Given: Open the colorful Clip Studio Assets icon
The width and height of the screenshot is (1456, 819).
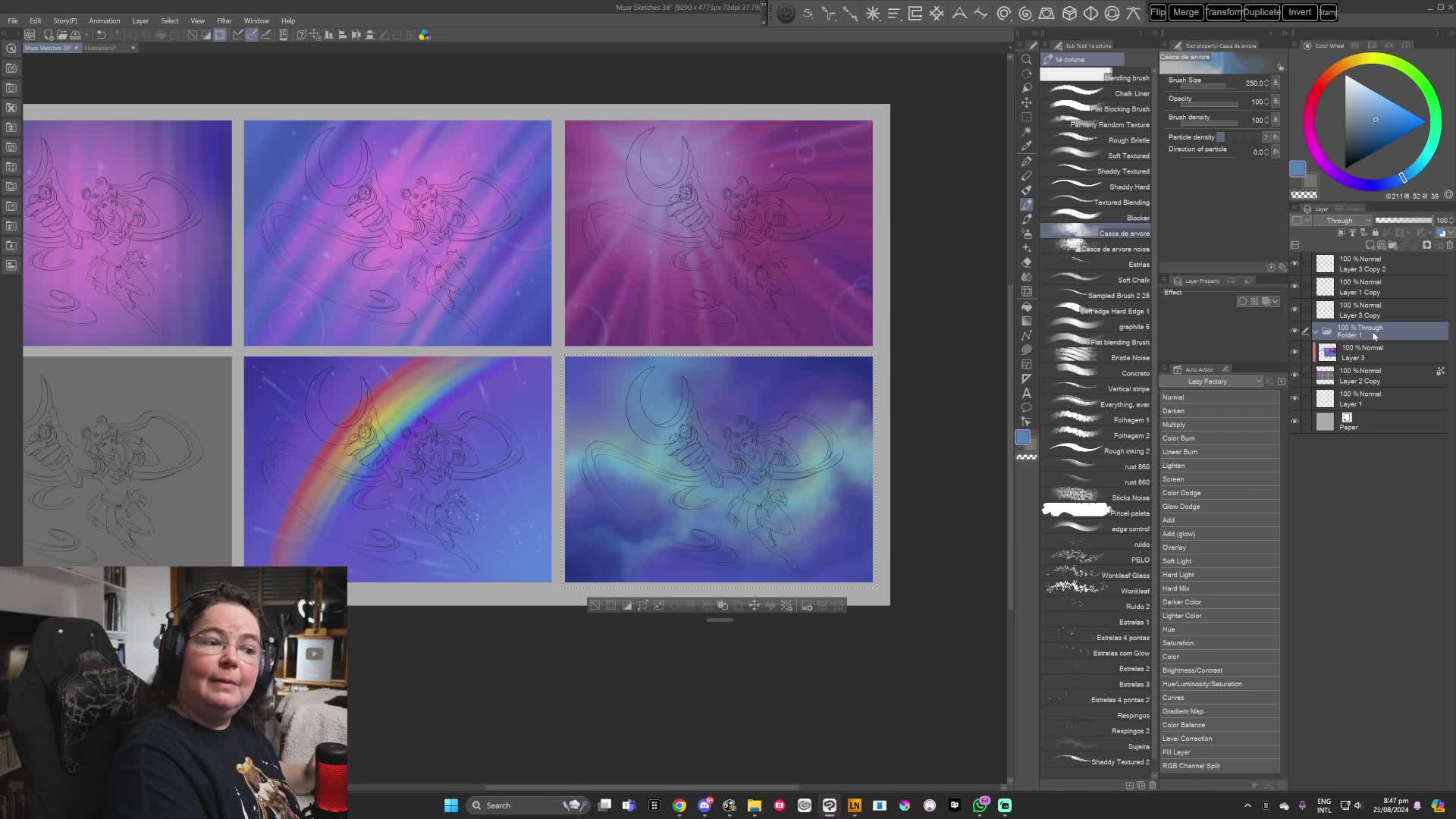Looking at the screenshot, I should pyautogui.click(x=425, y=35).
